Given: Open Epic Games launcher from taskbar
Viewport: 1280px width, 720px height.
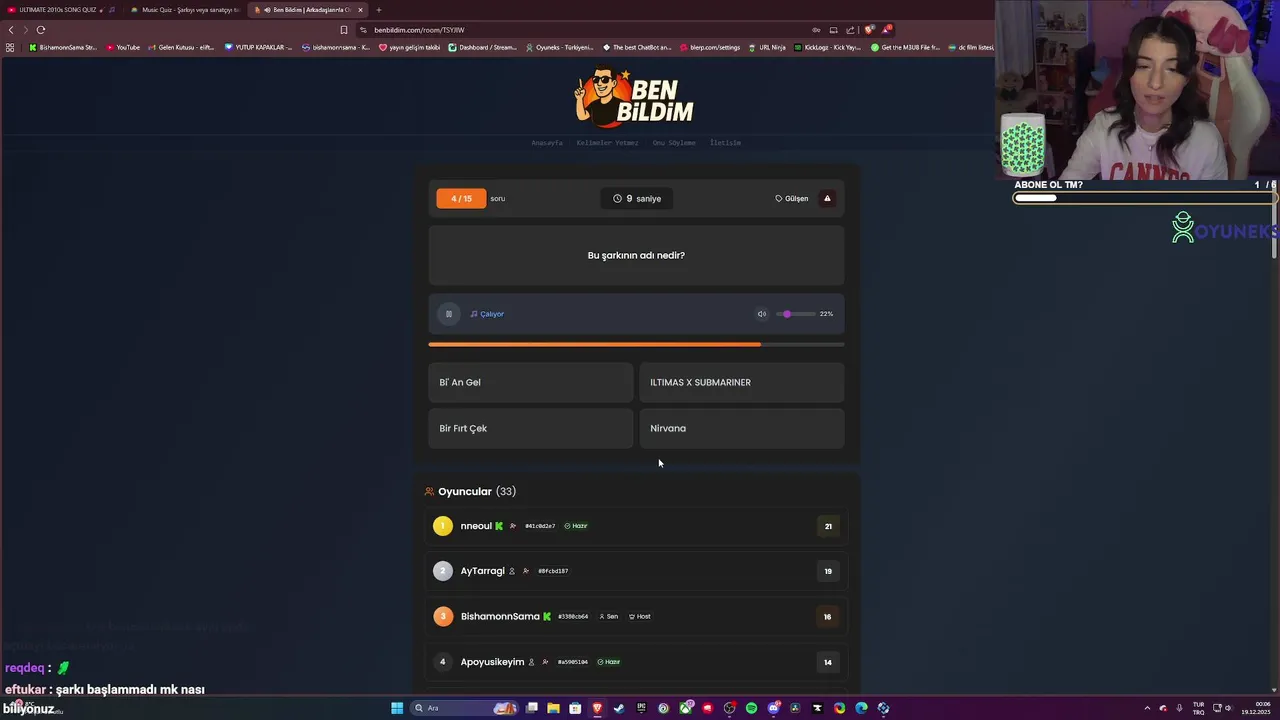Looking at the screenshot, I should (641, 708).
